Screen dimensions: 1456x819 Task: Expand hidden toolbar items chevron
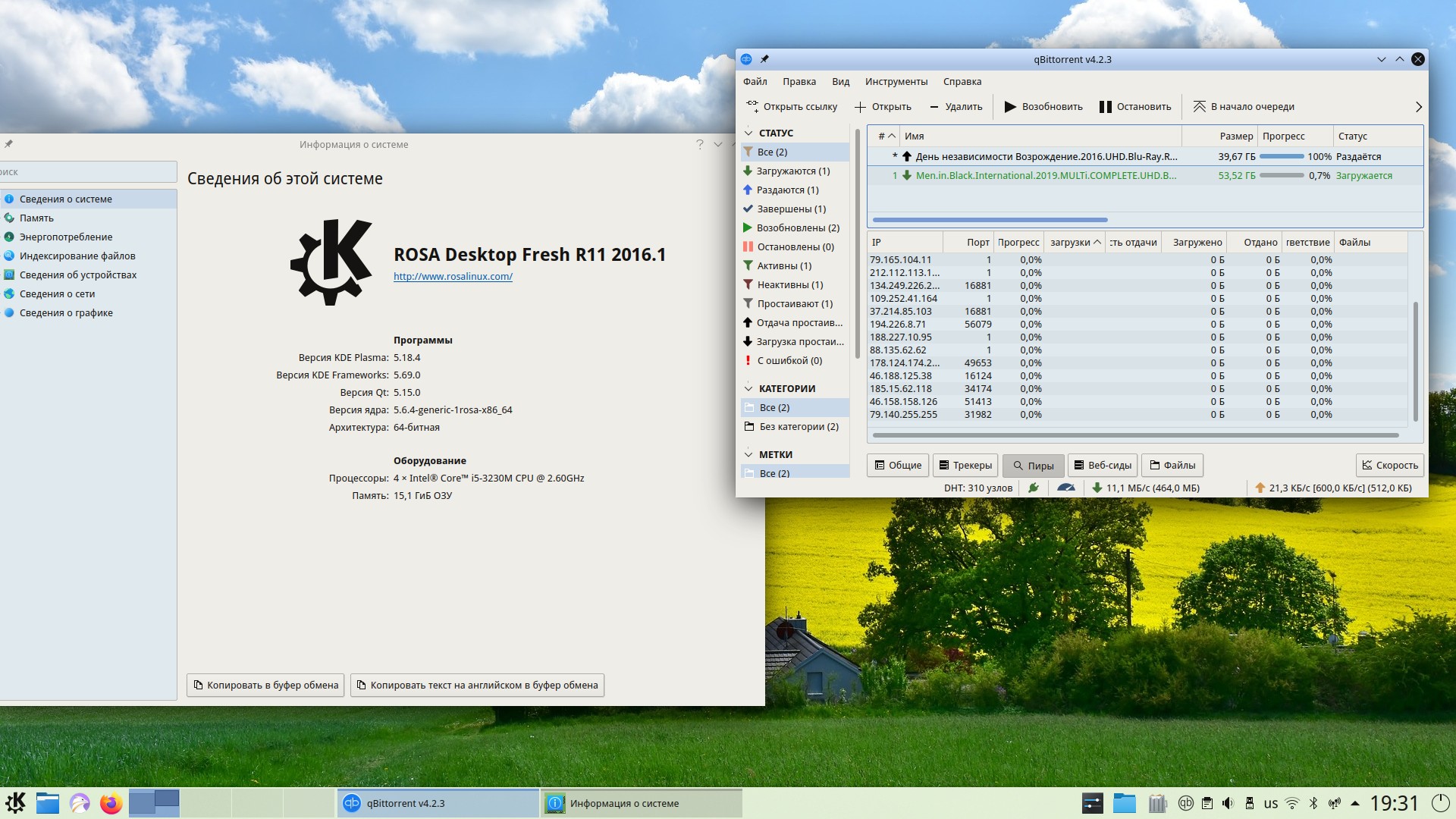1418,107
